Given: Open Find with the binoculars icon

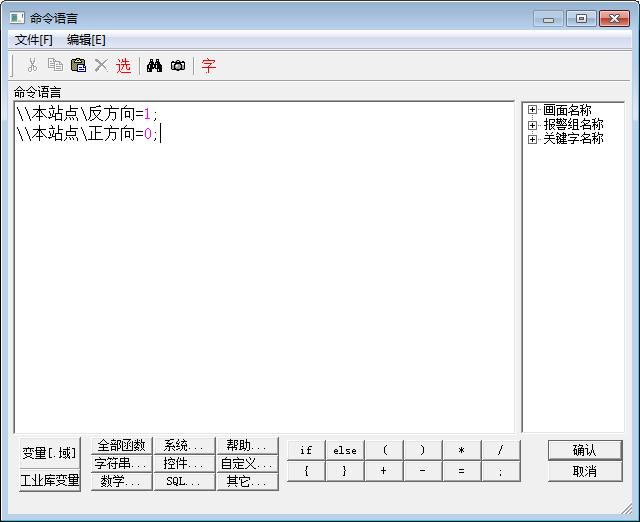Looking at the screenshot, I should (x=154, y=65).
